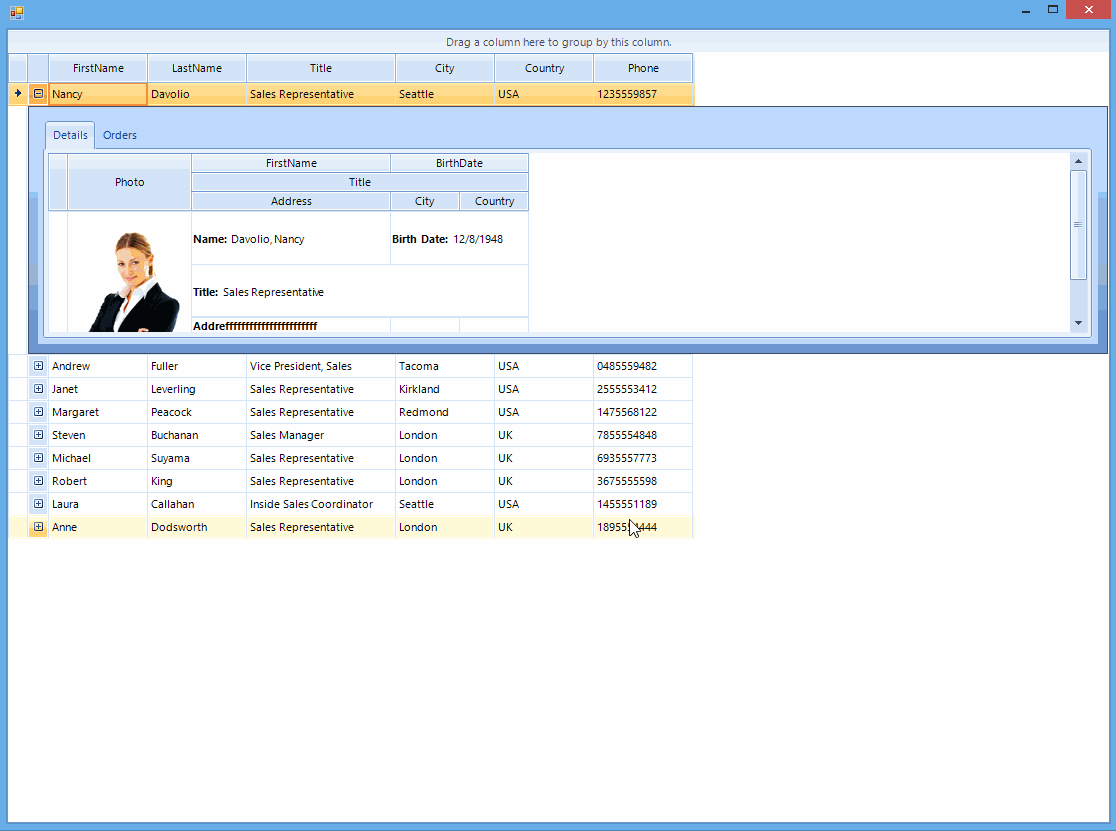1116x831 pixels.
Task: Maximize the application window
Action: click(1053, 10)
